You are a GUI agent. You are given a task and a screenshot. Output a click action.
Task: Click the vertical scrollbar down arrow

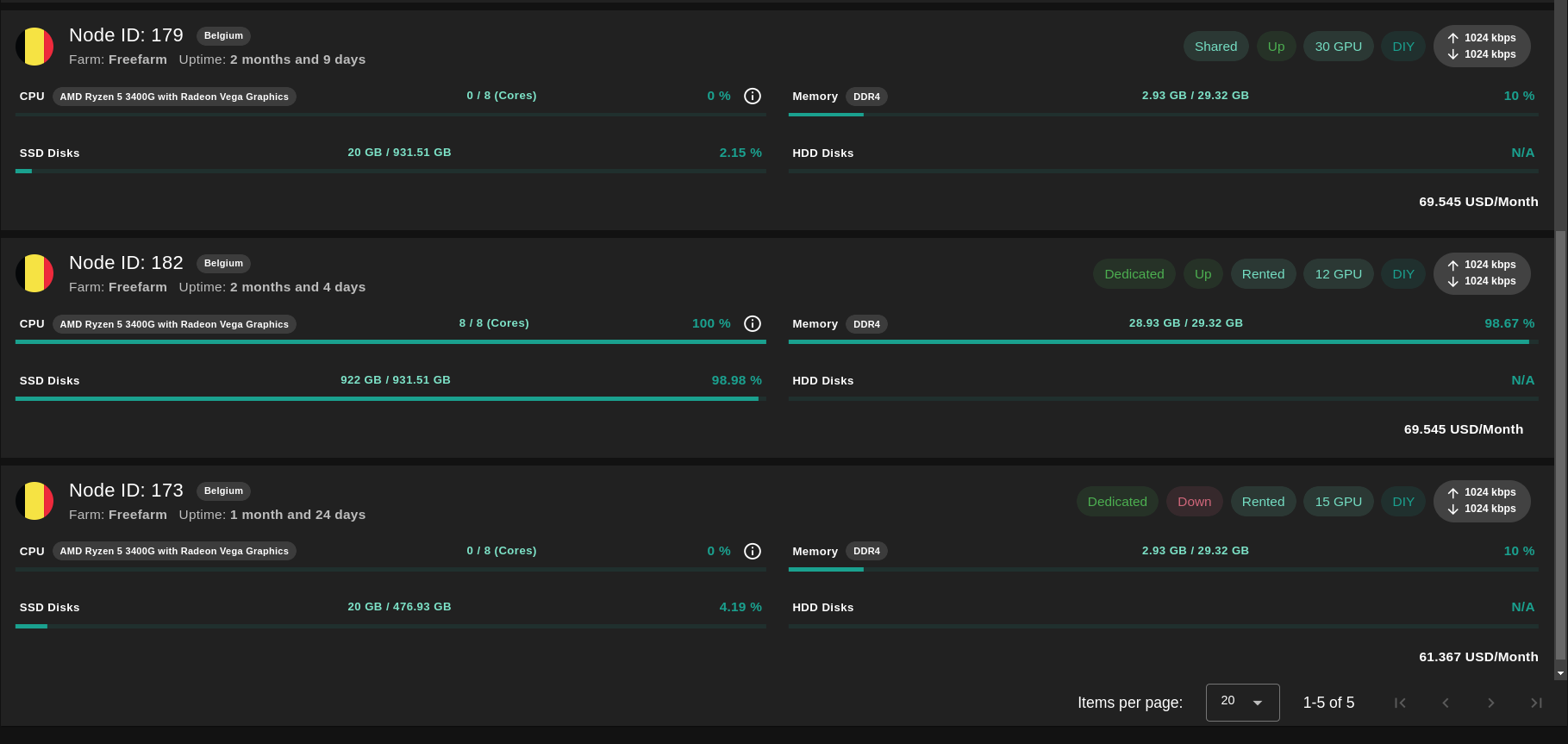point(1560,673)
